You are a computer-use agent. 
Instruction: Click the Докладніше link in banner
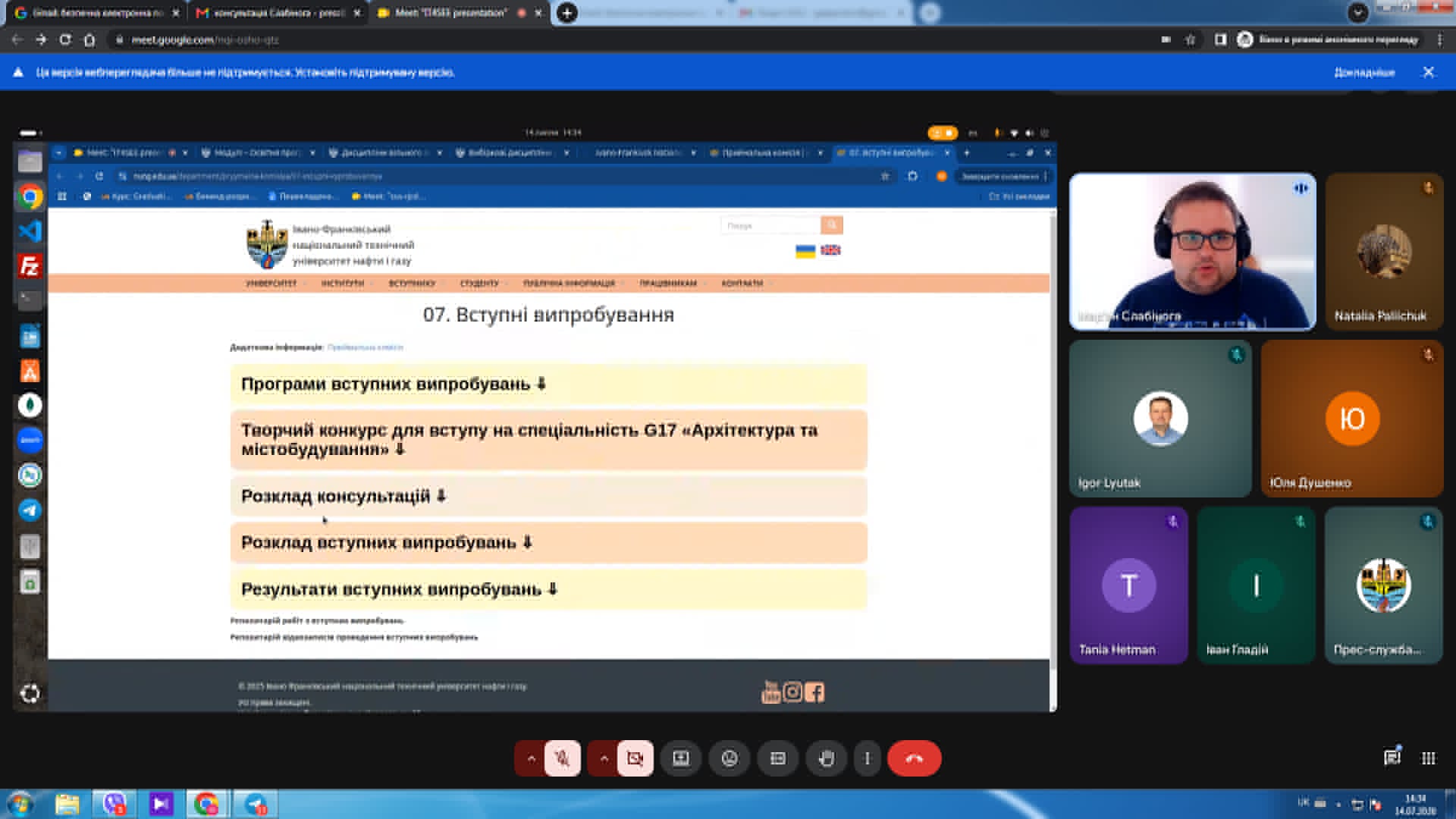click(x=1364, y=73)
